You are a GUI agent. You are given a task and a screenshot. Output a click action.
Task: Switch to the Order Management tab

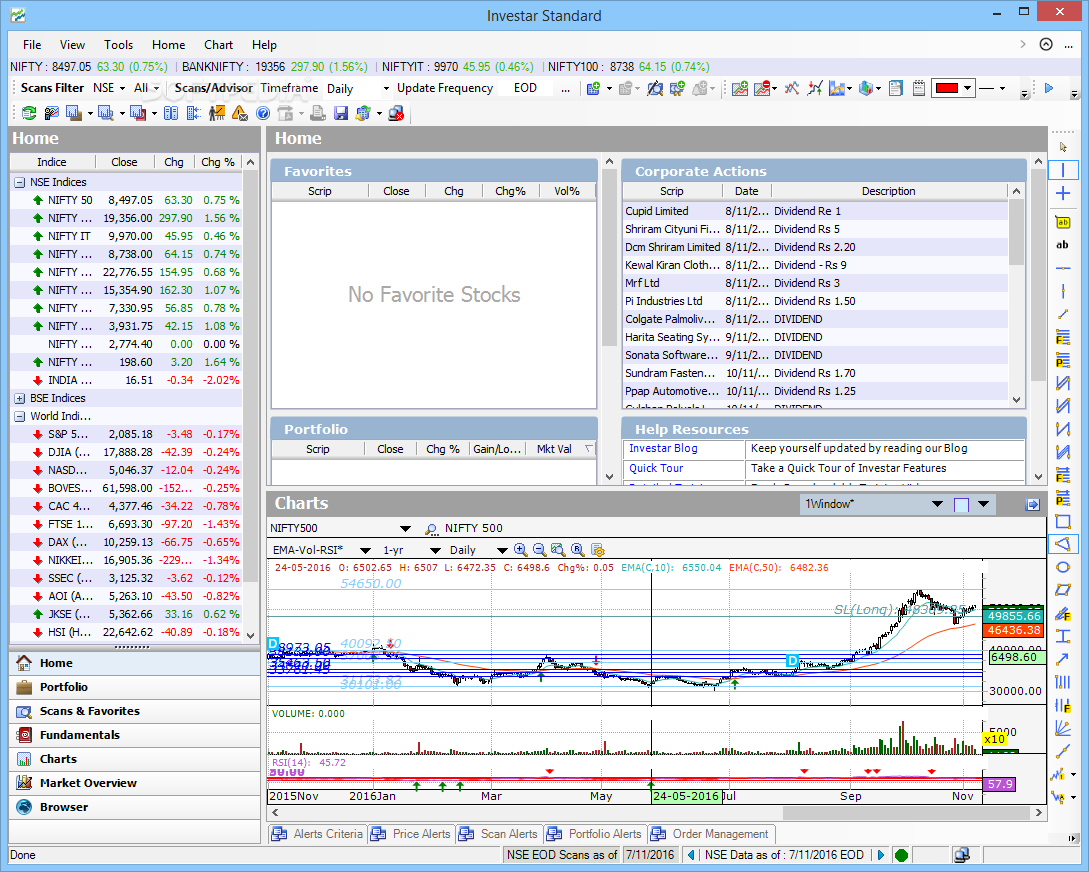pos(710,834)
